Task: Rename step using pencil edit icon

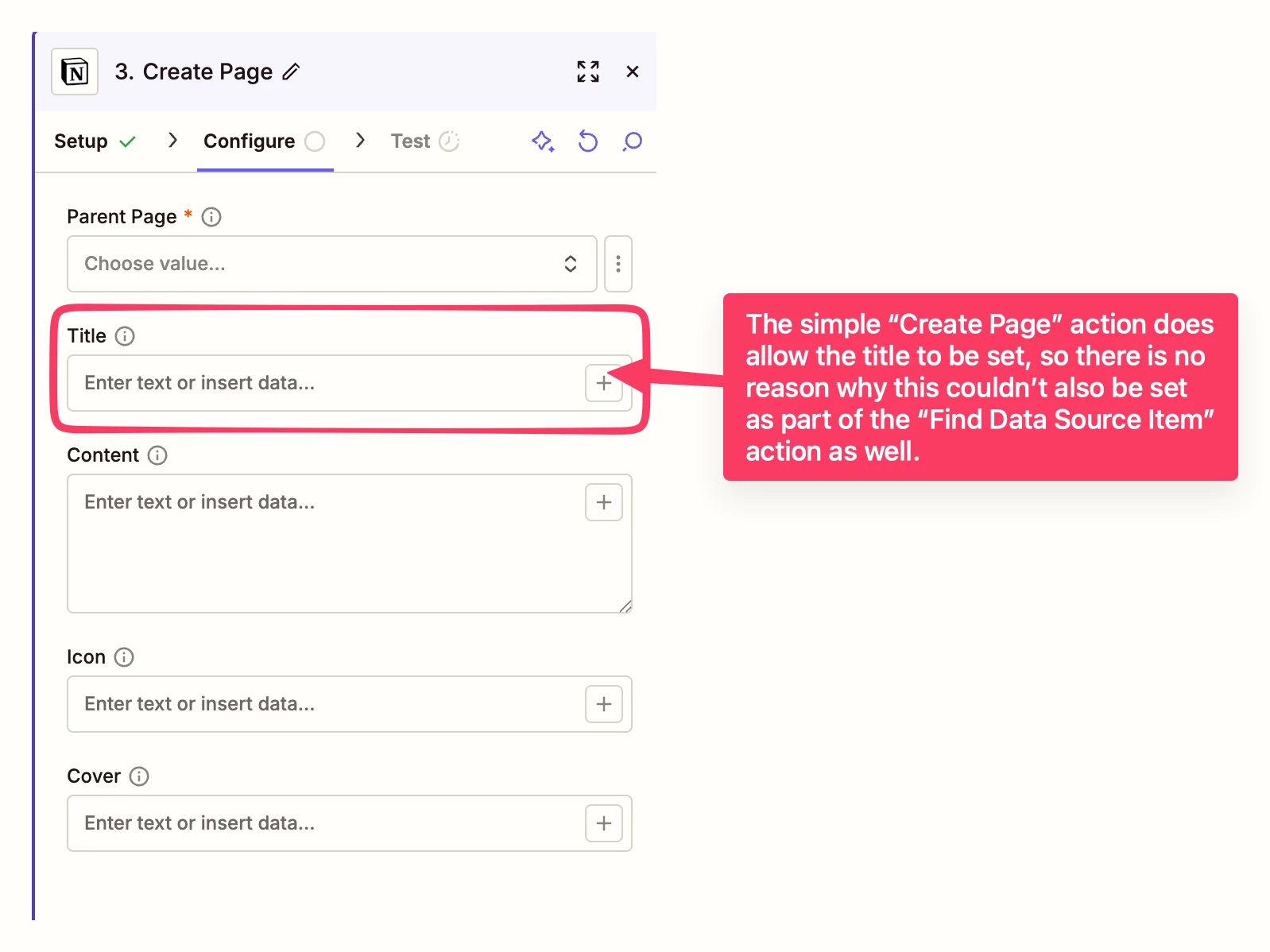Action: (x=291, y=72)
